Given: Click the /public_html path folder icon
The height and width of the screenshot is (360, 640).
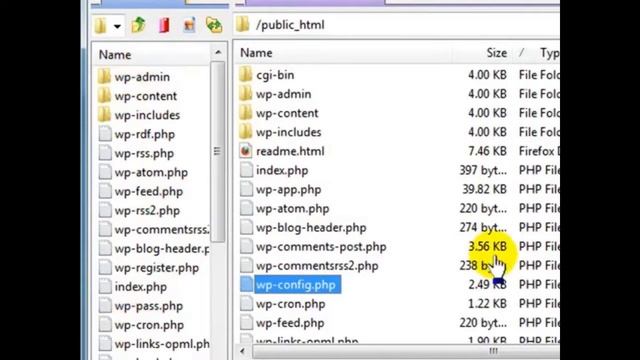Looking at the screenshot, I should (x=242, y=24).
